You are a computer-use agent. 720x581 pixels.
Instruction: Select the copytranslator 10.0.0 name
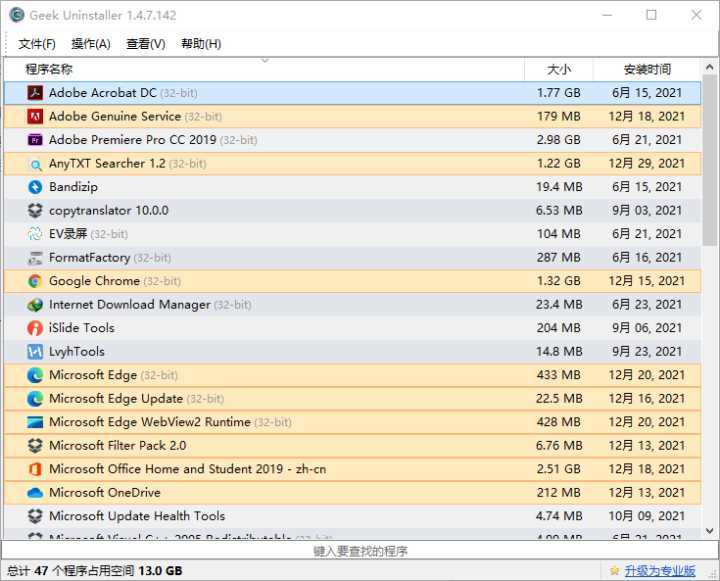(x=108, y=210)
